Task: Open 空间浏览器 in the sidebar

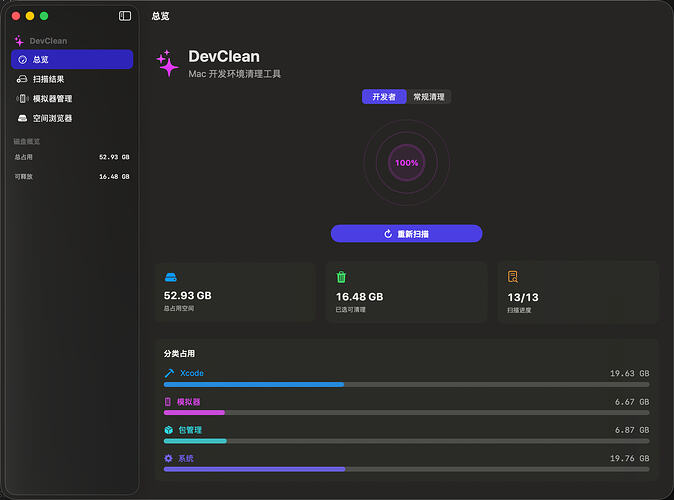Action: (72, 118)
